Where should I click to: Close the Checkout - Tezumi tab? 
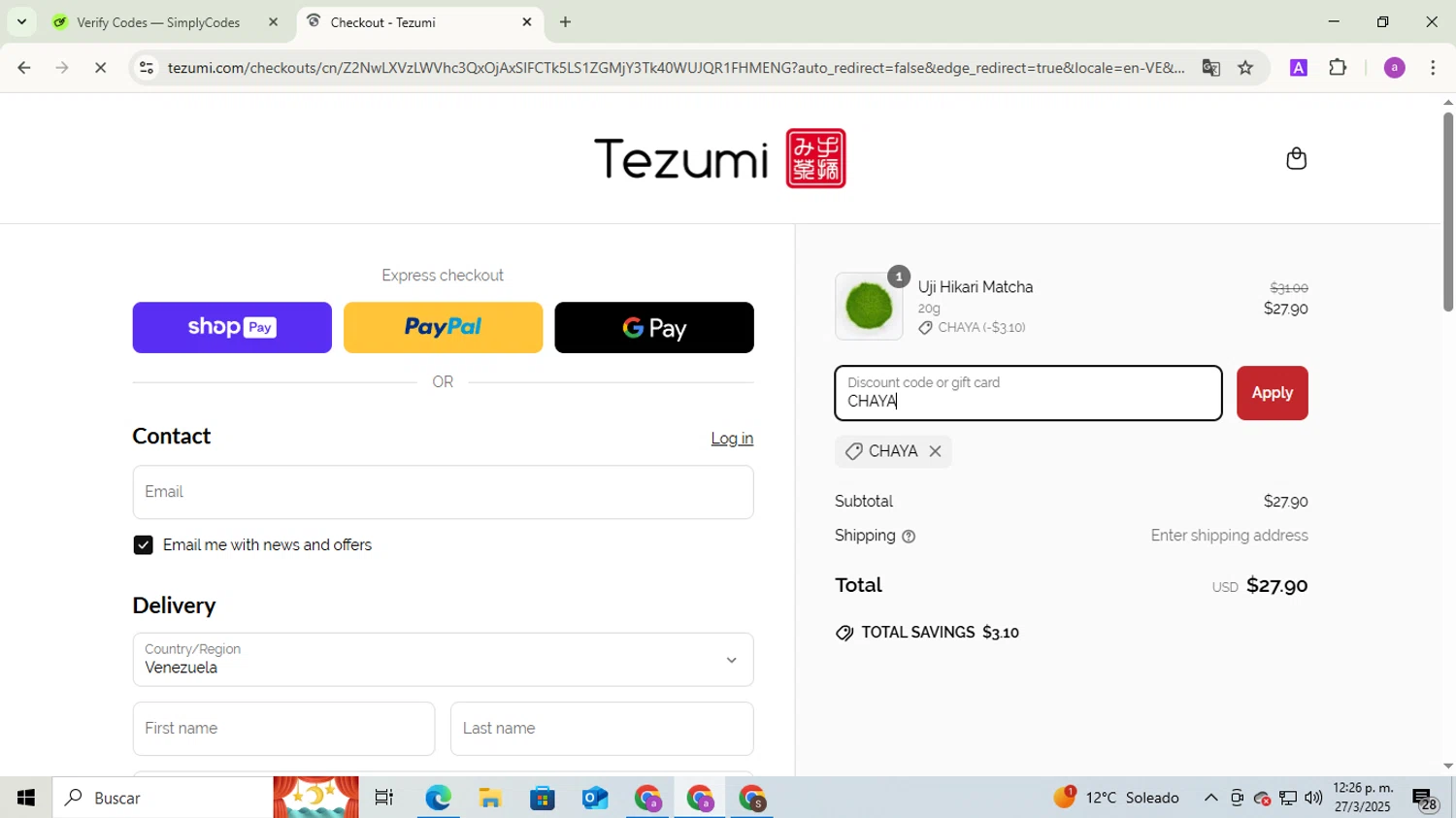click(527, 21)
